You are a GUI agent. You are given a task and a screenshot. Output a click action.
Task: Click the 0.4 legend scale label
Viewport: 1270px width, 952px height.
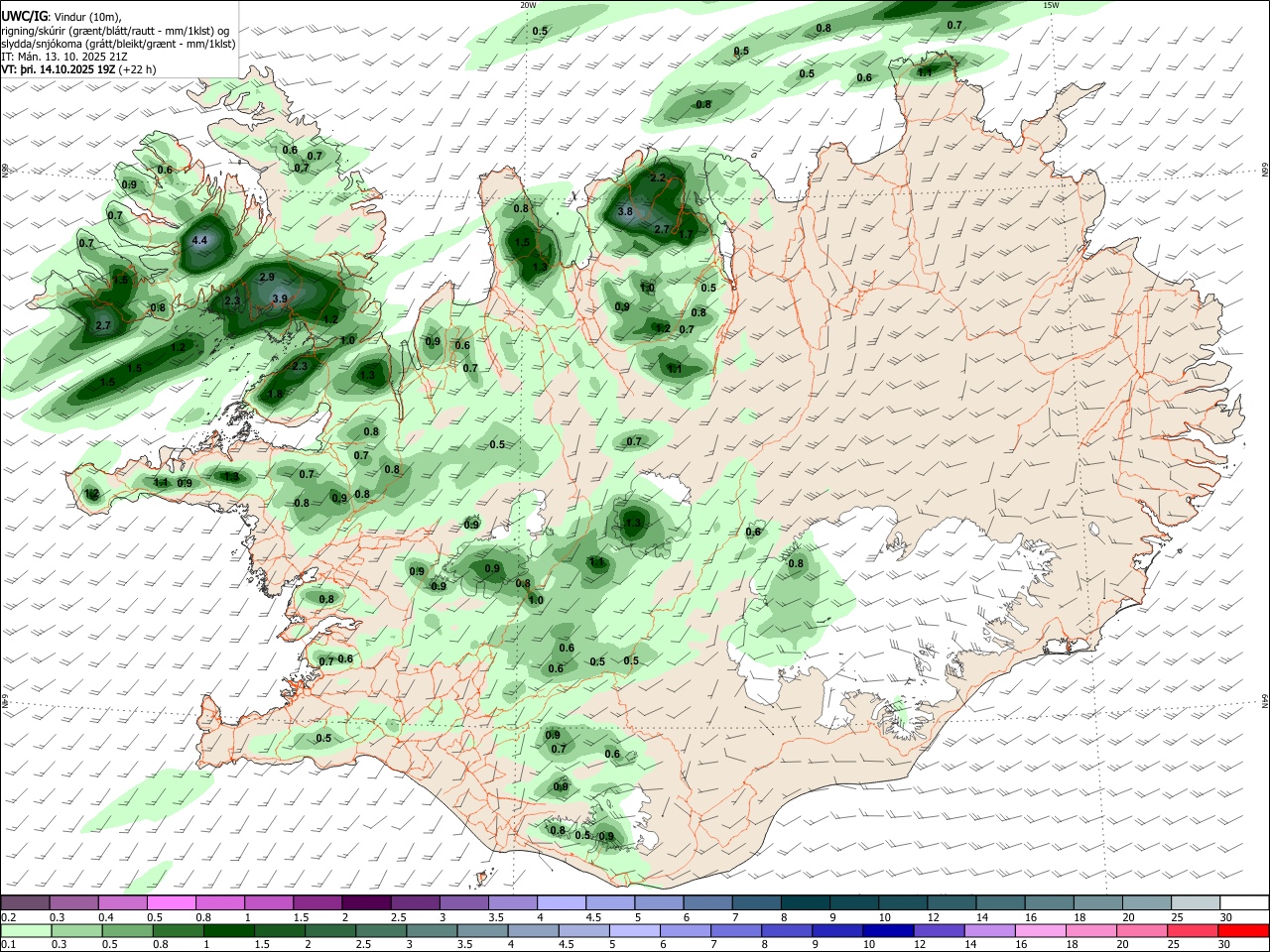[106, 917]
